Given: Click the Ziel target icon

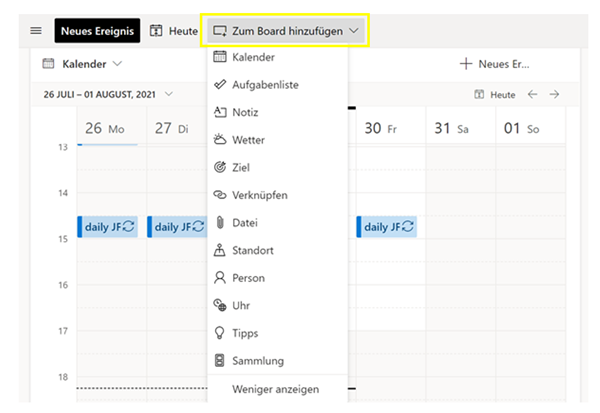Looking at the screenshot, I should (x=221, y=167).
